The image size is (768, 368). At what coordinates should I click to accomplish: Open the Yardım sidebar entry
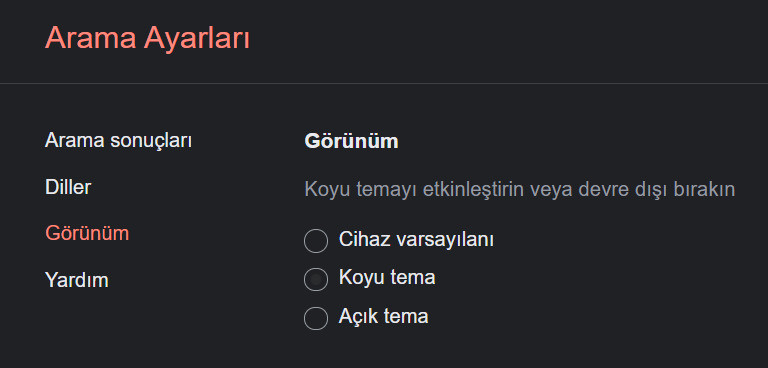[77, 280]
